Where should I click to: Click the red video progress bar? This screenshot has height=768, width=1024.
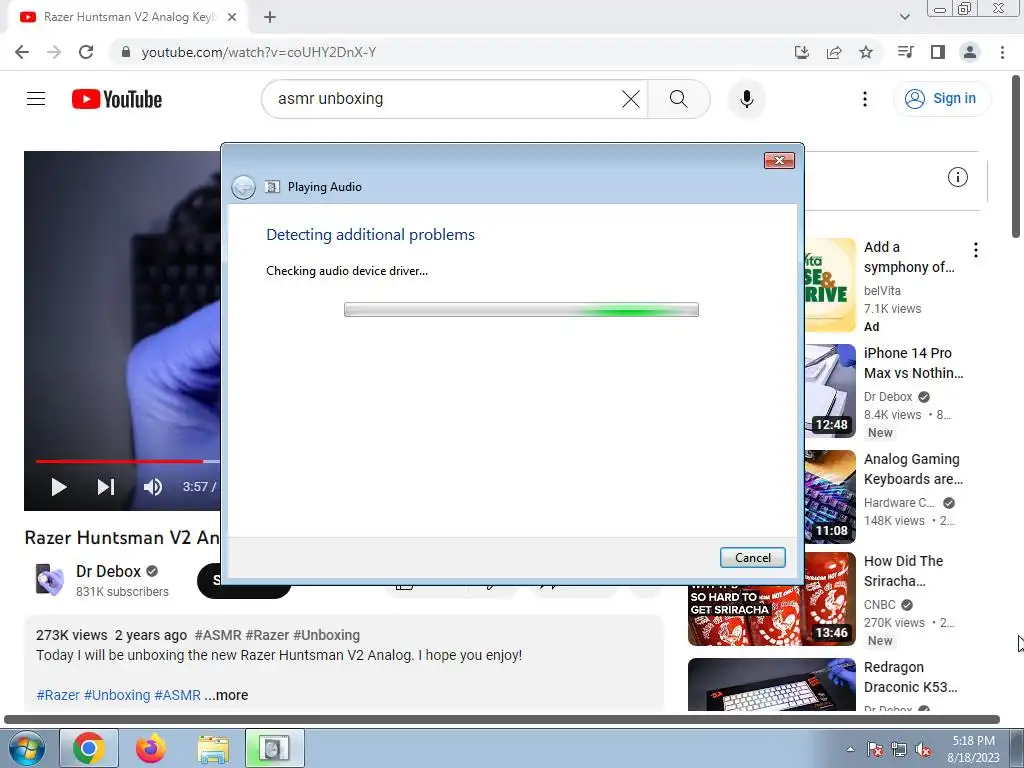(x=119, y=461)
